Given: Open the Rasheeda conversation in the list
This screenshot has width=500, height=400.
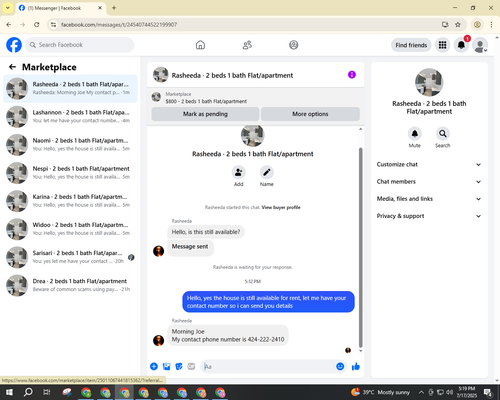Looking at the screenshot, I should [x=70, y=89].
